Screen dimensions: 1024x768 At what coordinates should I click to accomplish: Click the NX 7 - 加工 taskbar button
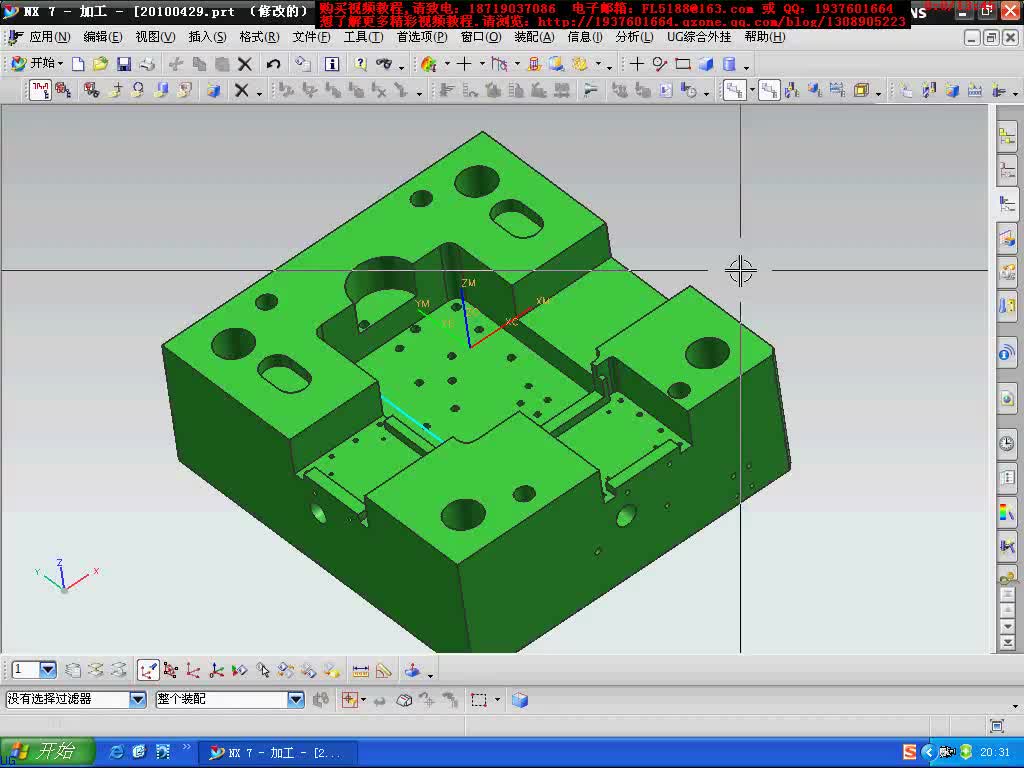click(277, 753)
